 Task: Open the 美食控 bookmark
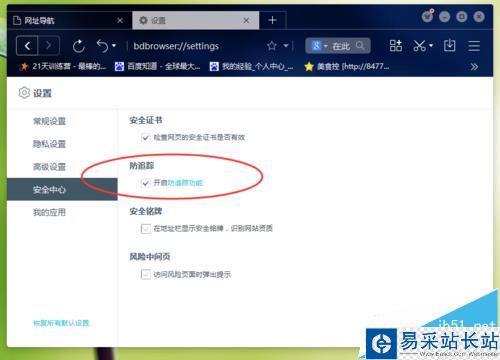[347, 66]
